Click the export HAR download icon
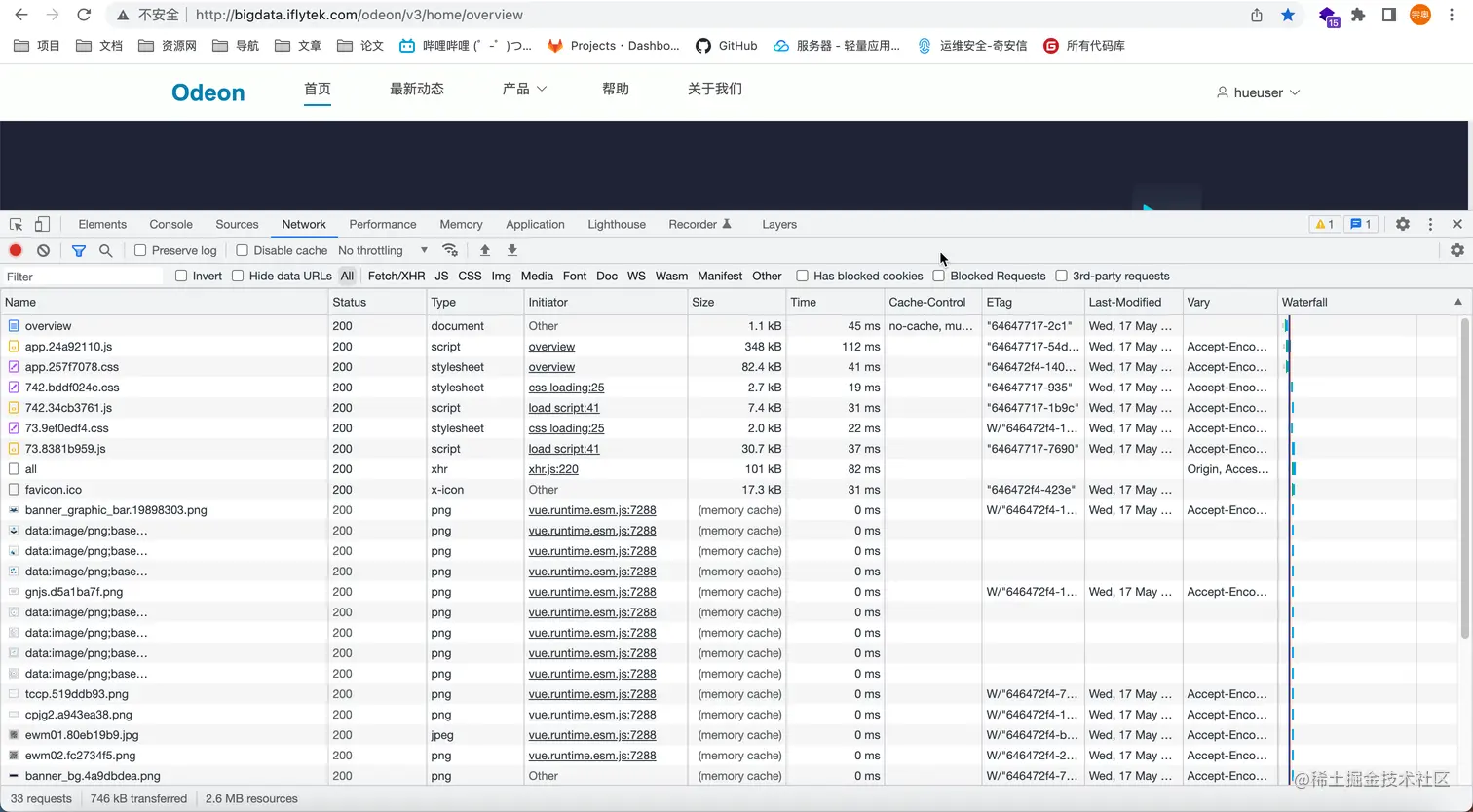This screenshot has width=1473, height=812. click(x=512, y=250)
